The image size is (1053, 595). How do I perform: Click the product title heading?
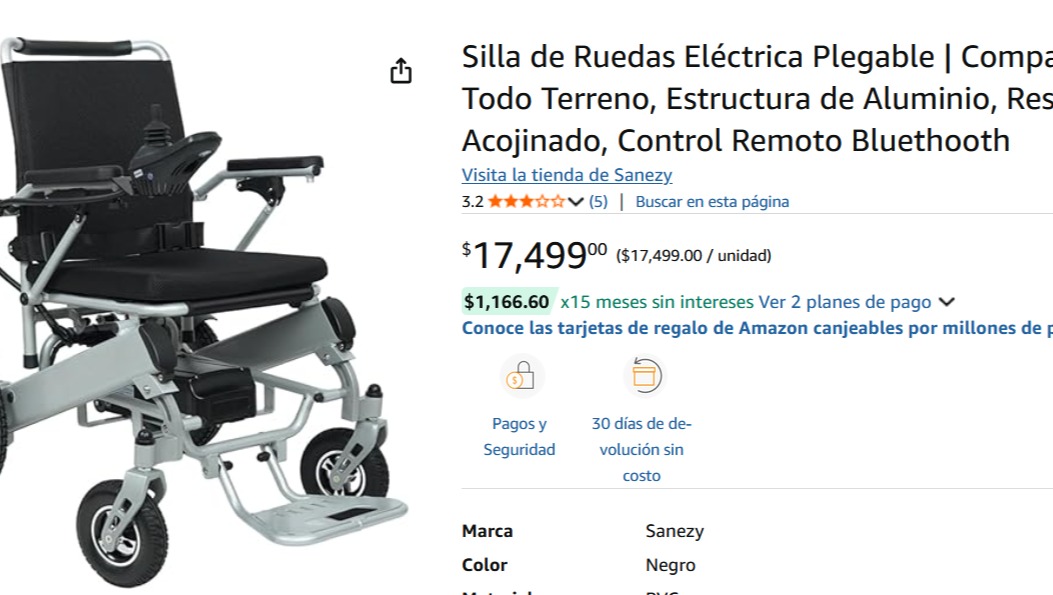pyautogui.click(x=757, y=99)
